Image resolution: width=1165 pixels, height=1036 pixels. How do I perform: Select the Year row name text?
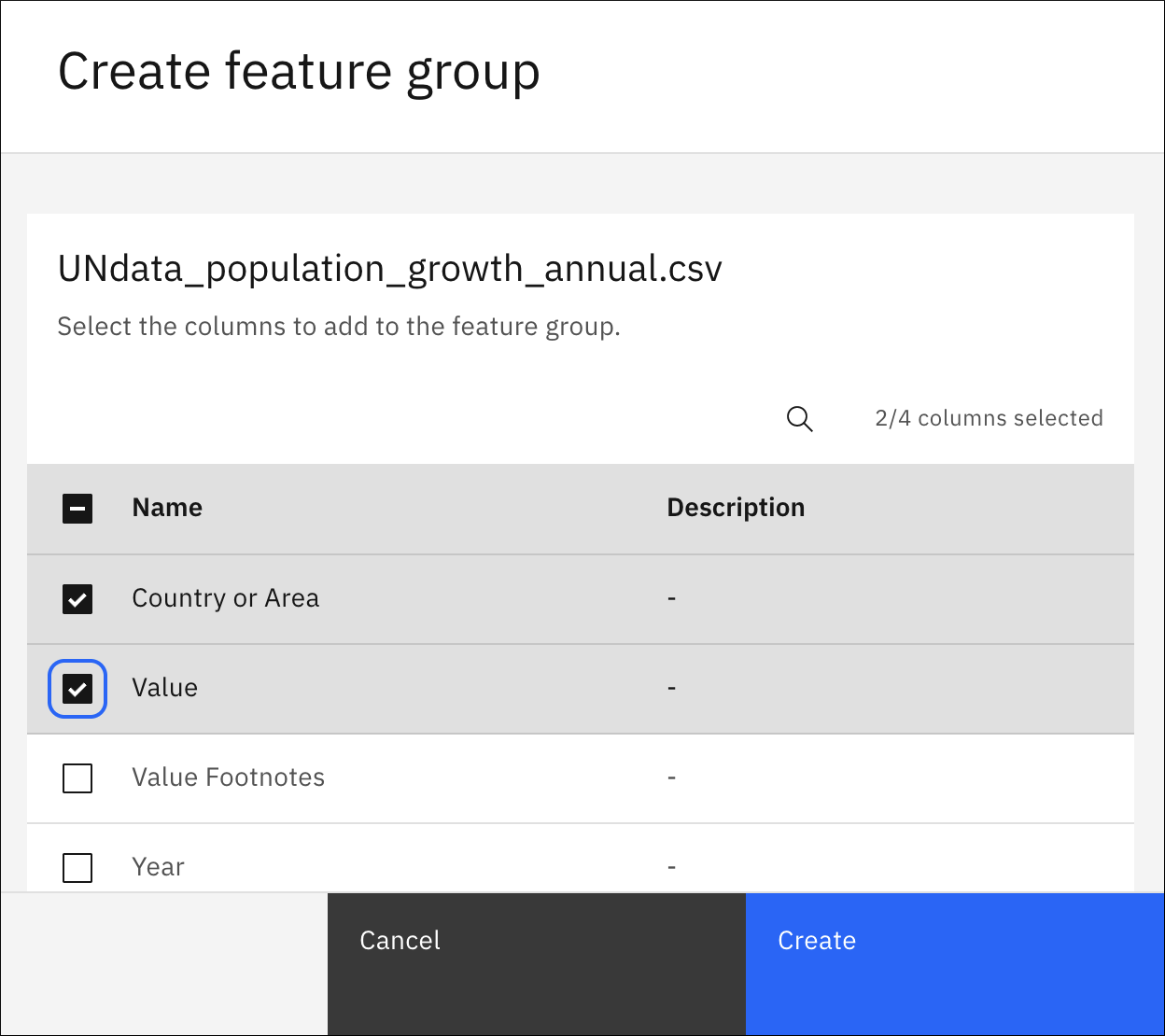pos(159,867)
